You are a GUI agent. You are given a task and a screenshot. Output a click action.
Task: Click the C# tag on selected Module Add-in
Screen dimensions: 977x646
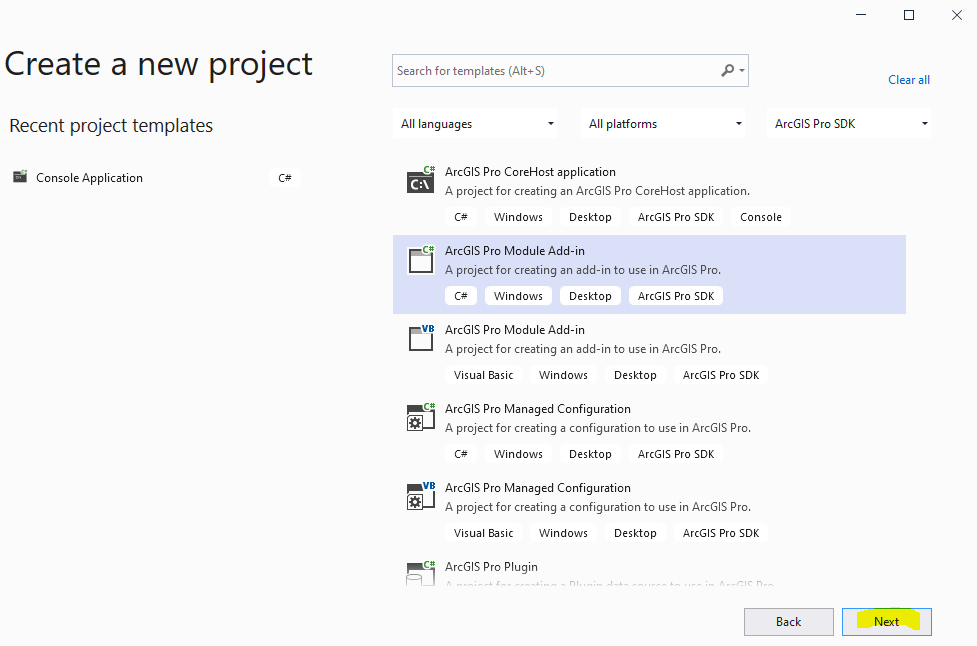pyautogui.click(x=461, y=296)
